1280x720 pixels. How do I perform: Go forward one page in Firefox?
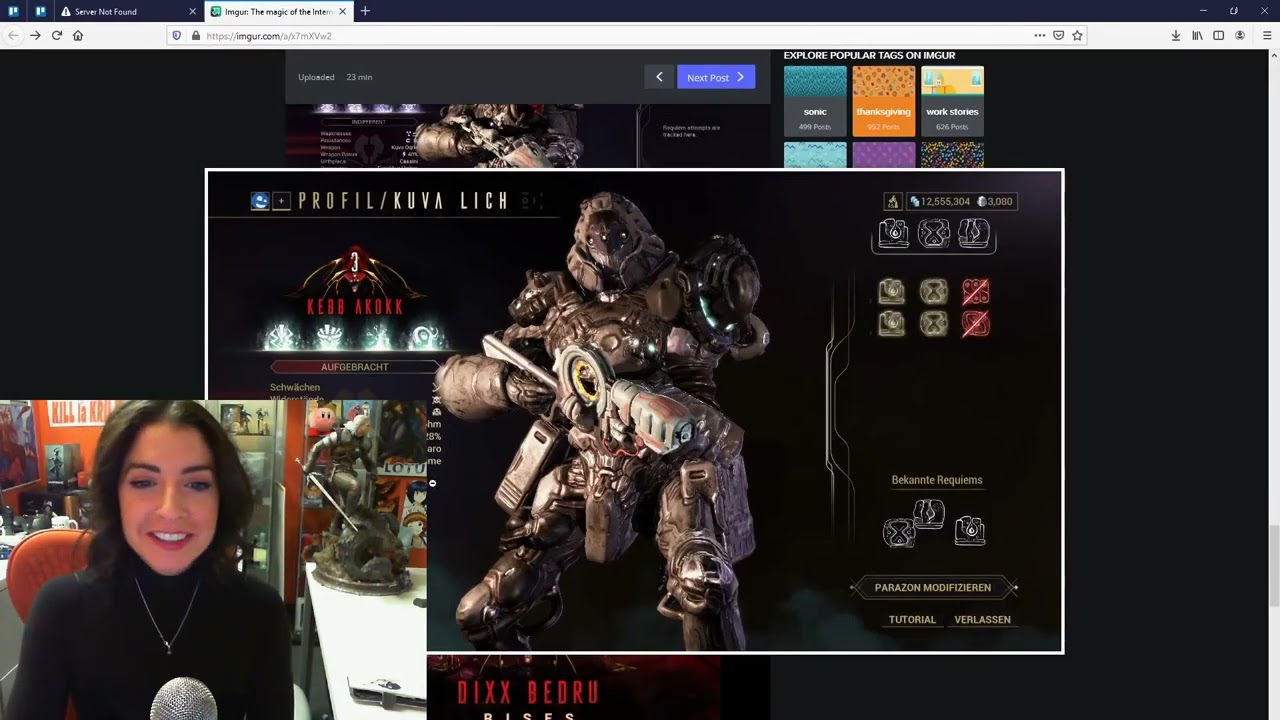(x=35, y=35)
